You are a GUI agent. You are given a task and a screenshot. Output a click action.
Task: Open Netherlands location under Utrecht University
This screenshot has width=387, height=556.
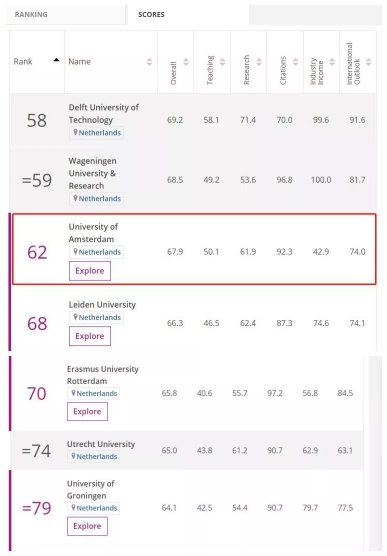pyautogui.click(x=93, y=456)
